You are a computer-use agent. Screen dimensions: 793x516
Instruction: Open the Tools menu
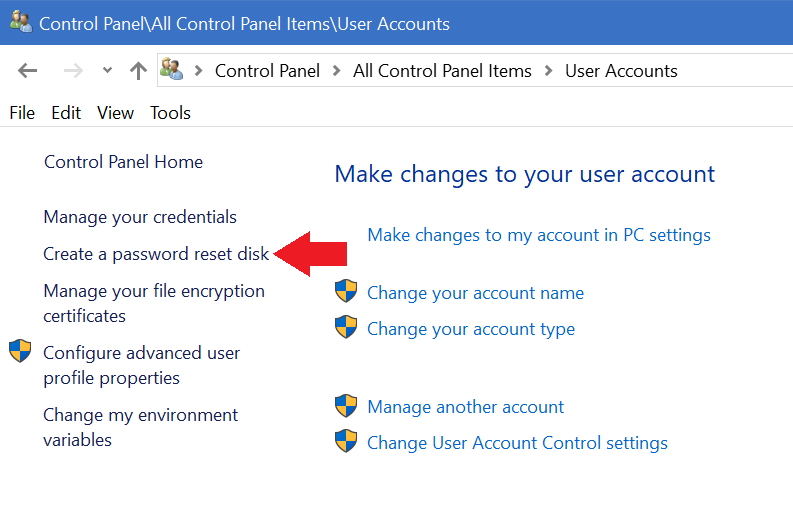point(170,113)
